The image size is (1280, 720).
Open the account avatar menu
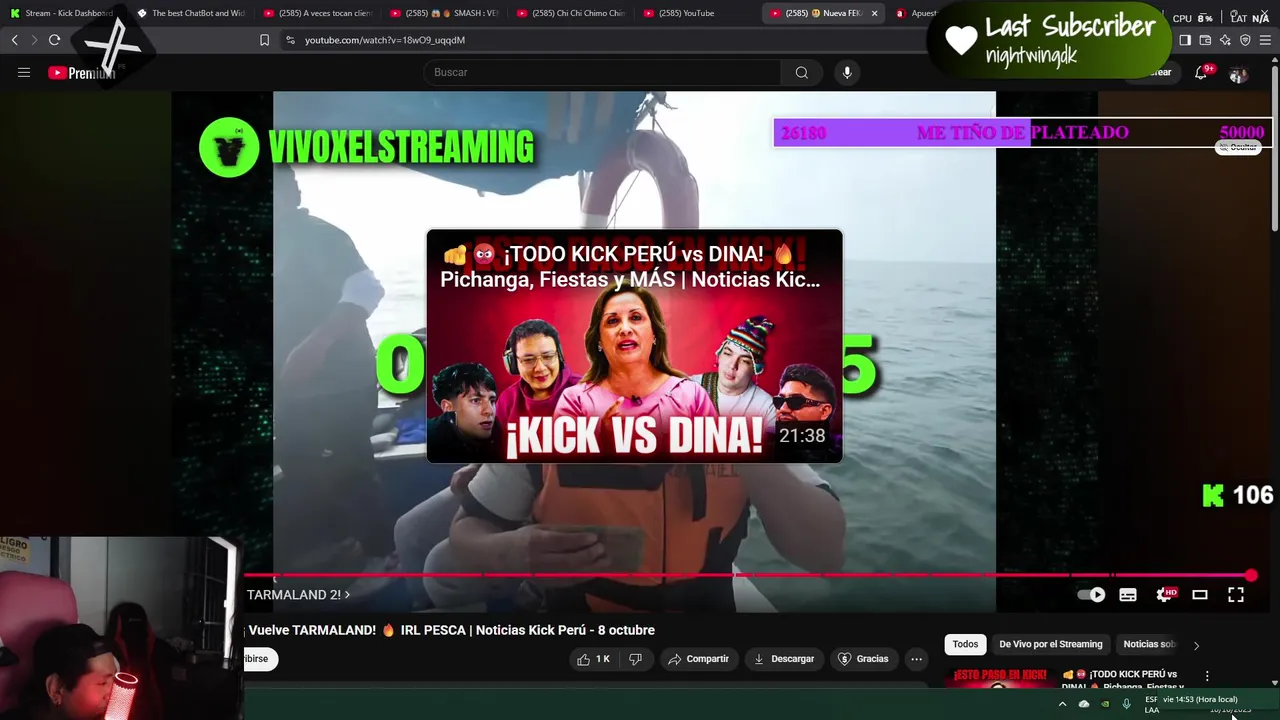tap(1238, 74)
